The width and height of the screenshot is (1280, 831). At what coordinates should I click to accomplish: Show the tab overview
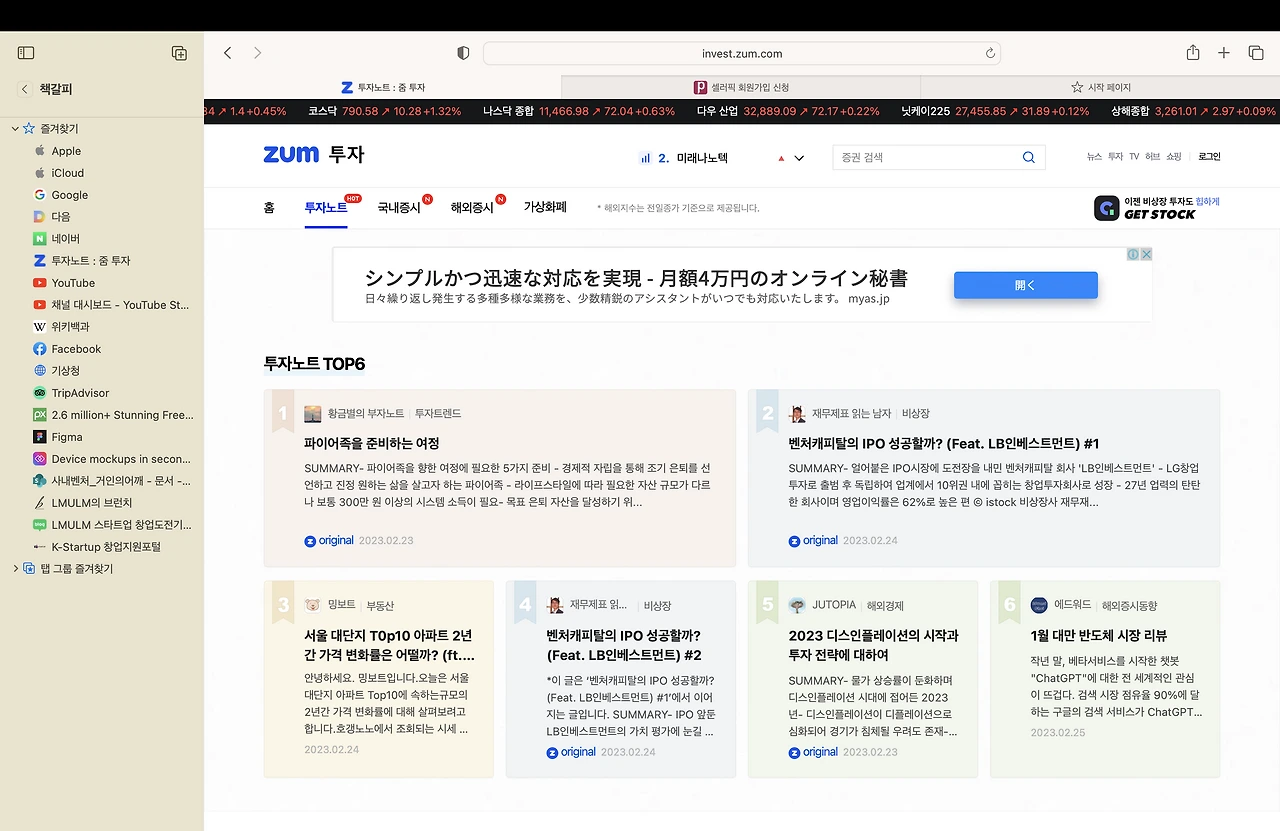coord(1256,53)
